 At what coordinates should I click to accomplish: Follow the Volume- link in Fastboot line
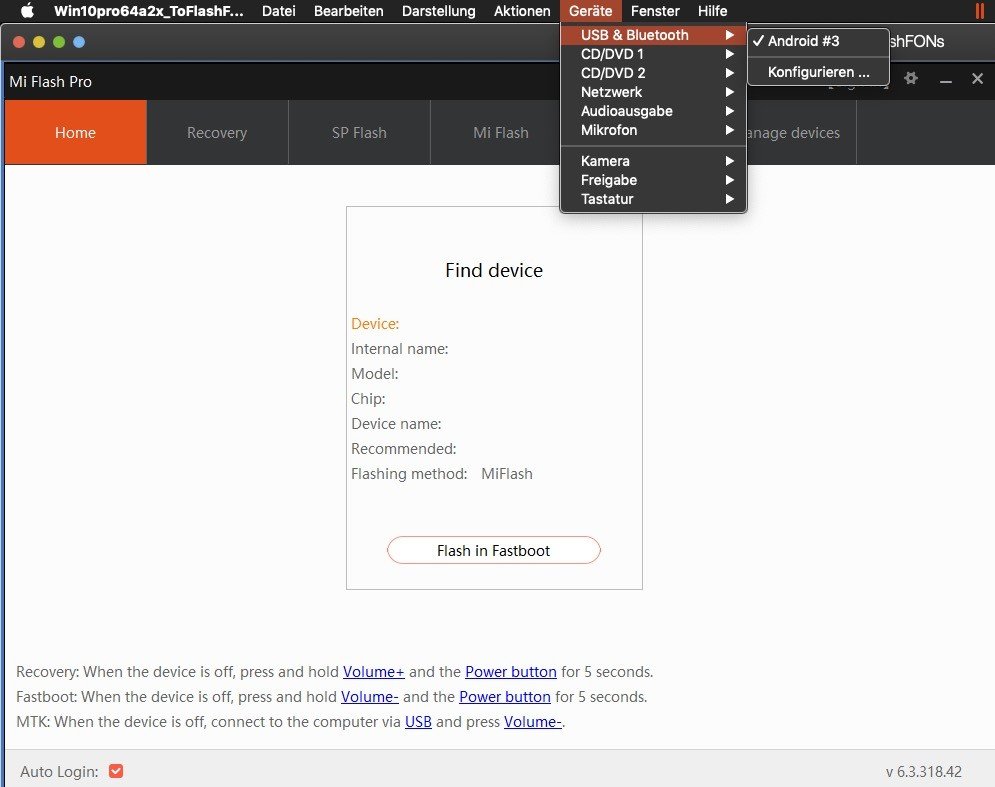tap(369, 696)
